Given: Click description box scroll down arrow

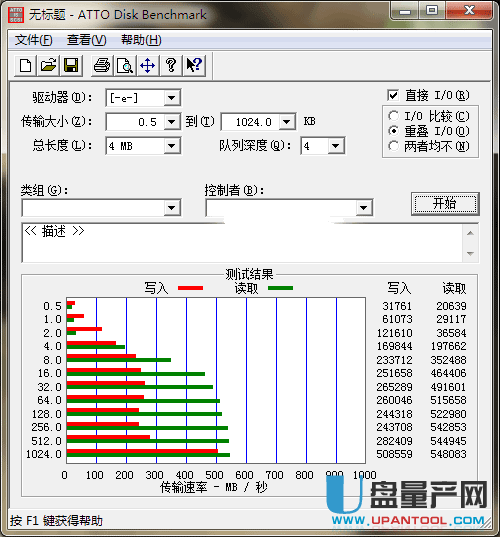Looking at the screenshot, I should pyautogui.click(x=471, y=254).
